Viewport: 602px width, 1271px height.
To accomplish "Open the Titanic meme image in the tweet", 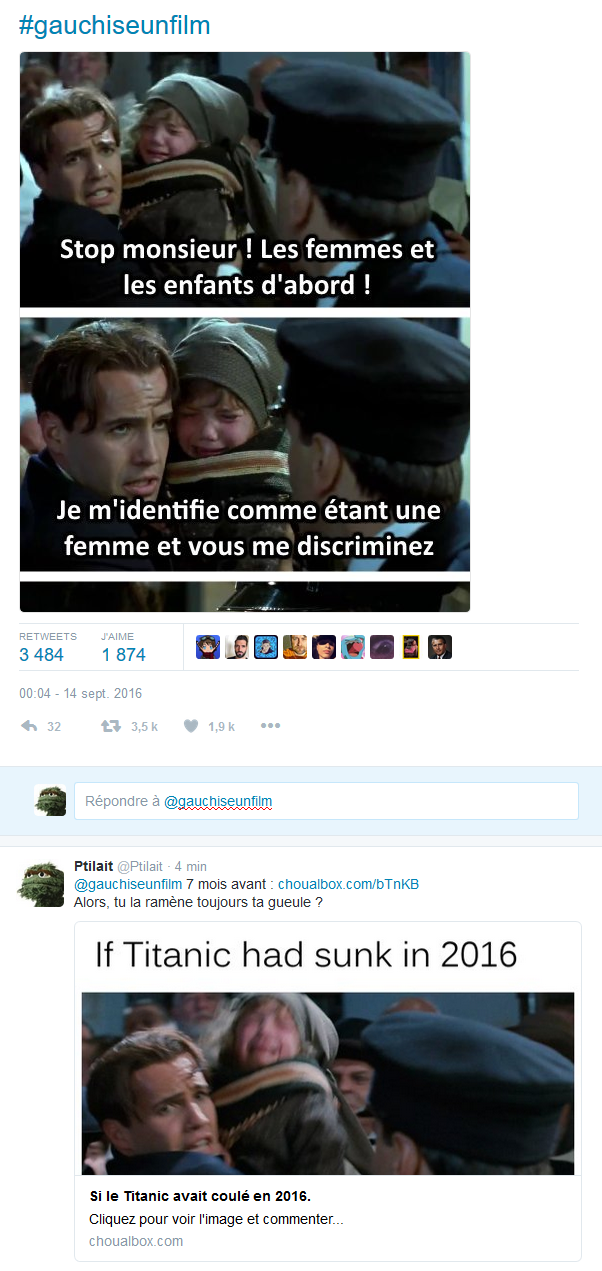I will tap(245, 332).
